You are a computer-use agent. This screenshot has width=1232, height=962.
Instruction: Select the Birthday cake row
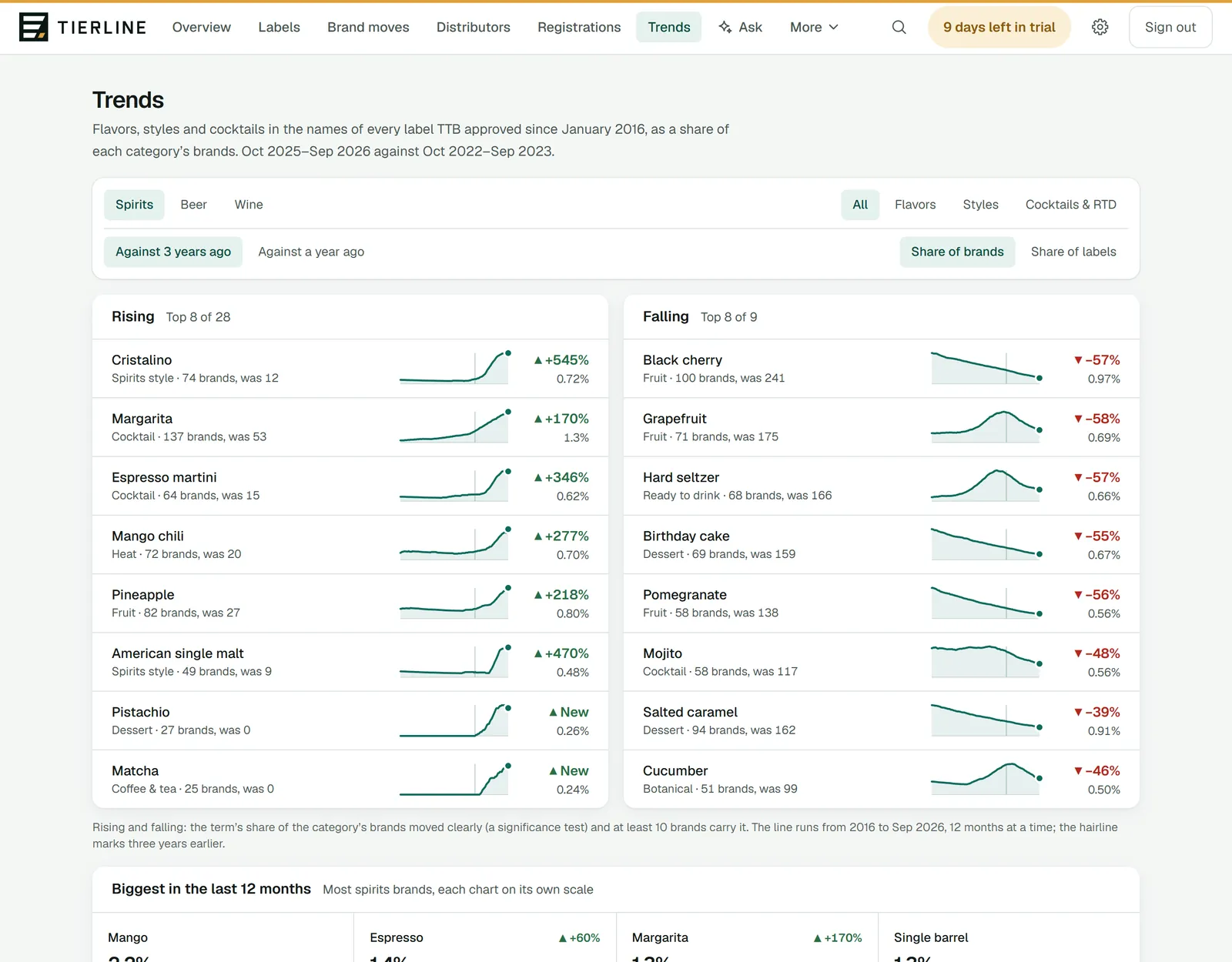click(x=882, y=545)
